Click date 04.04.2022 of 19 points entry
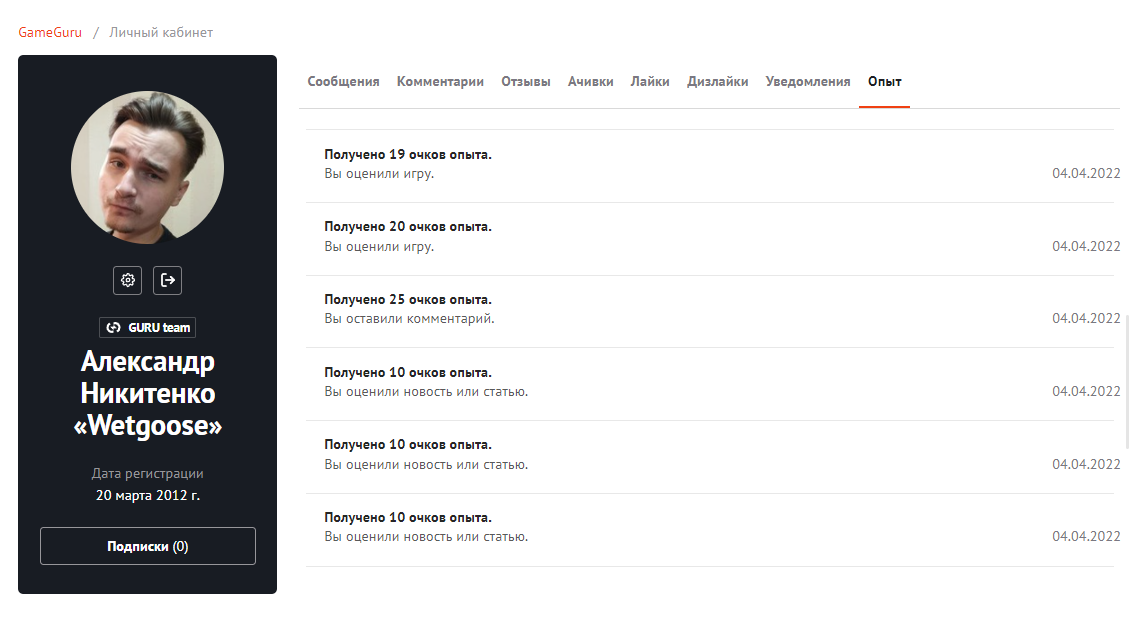 click(1086, 173)
